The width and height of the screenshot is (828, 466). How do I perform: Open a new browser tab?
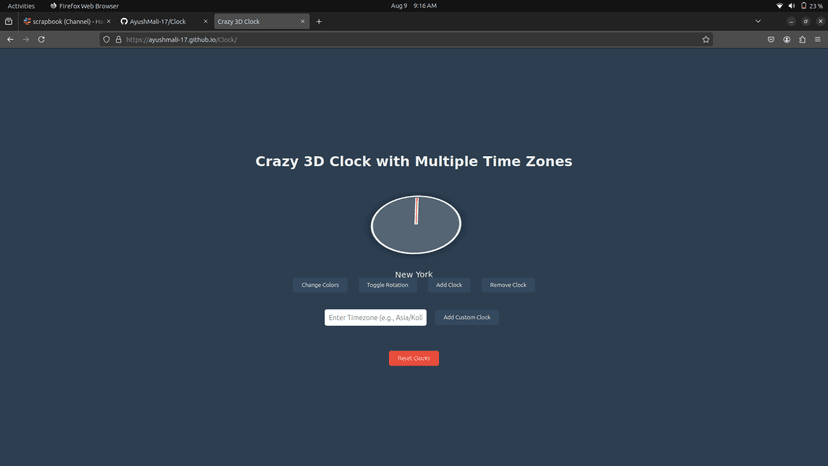click(318, 22)
